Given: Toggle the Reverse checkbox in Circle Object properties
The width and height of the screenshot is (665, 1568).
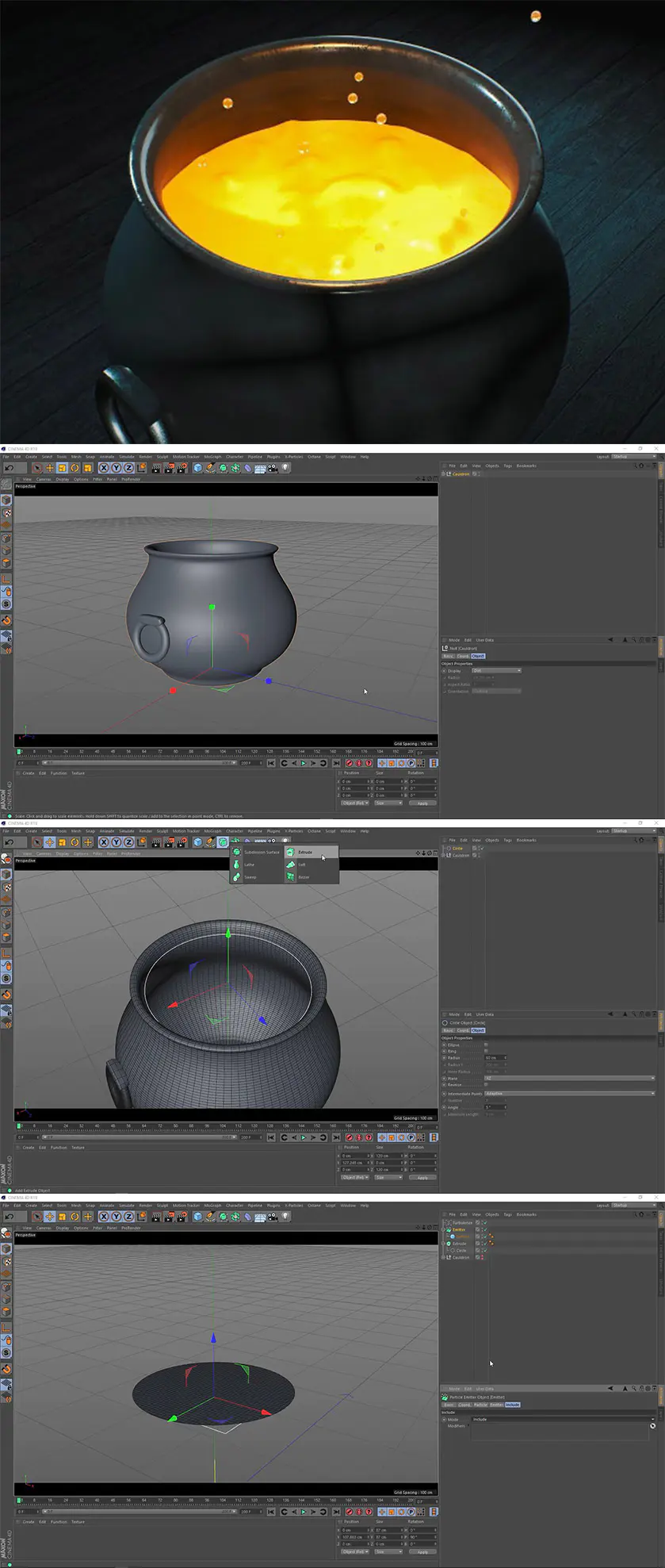Looking at the screenshot, I should (x=486, y=1084).
